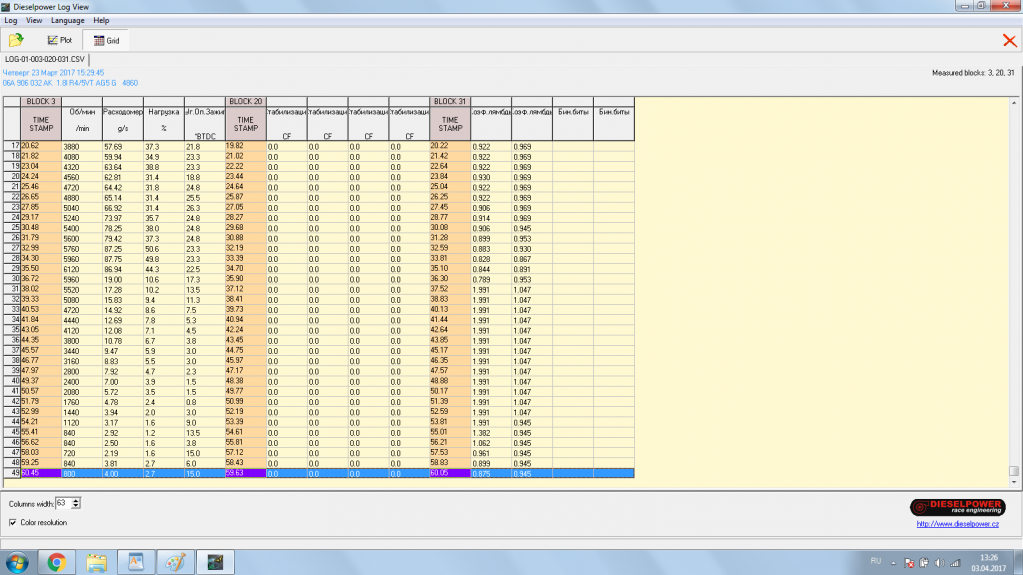The height and width of the screenshot is (575, 1023).
Task: Open Windows Explorer from the taskbar
Action: [x=97, y=562]
